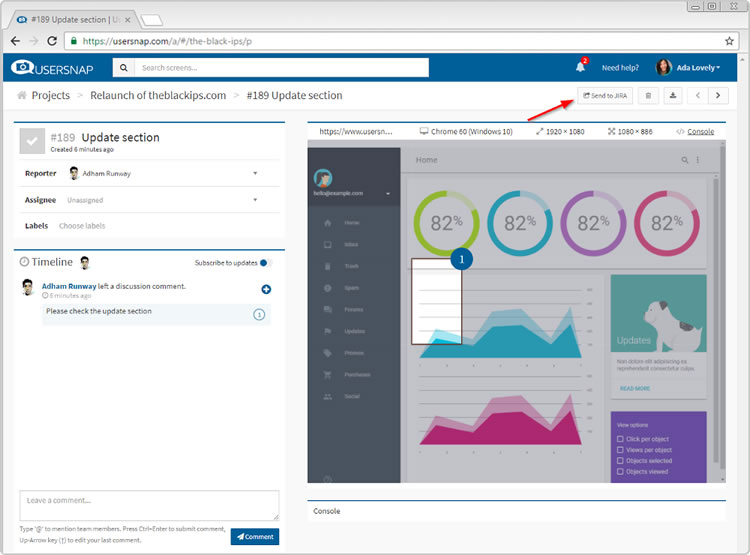
Task: Toggle Subscribe to updates switch
Action: [x=265, y=263]
